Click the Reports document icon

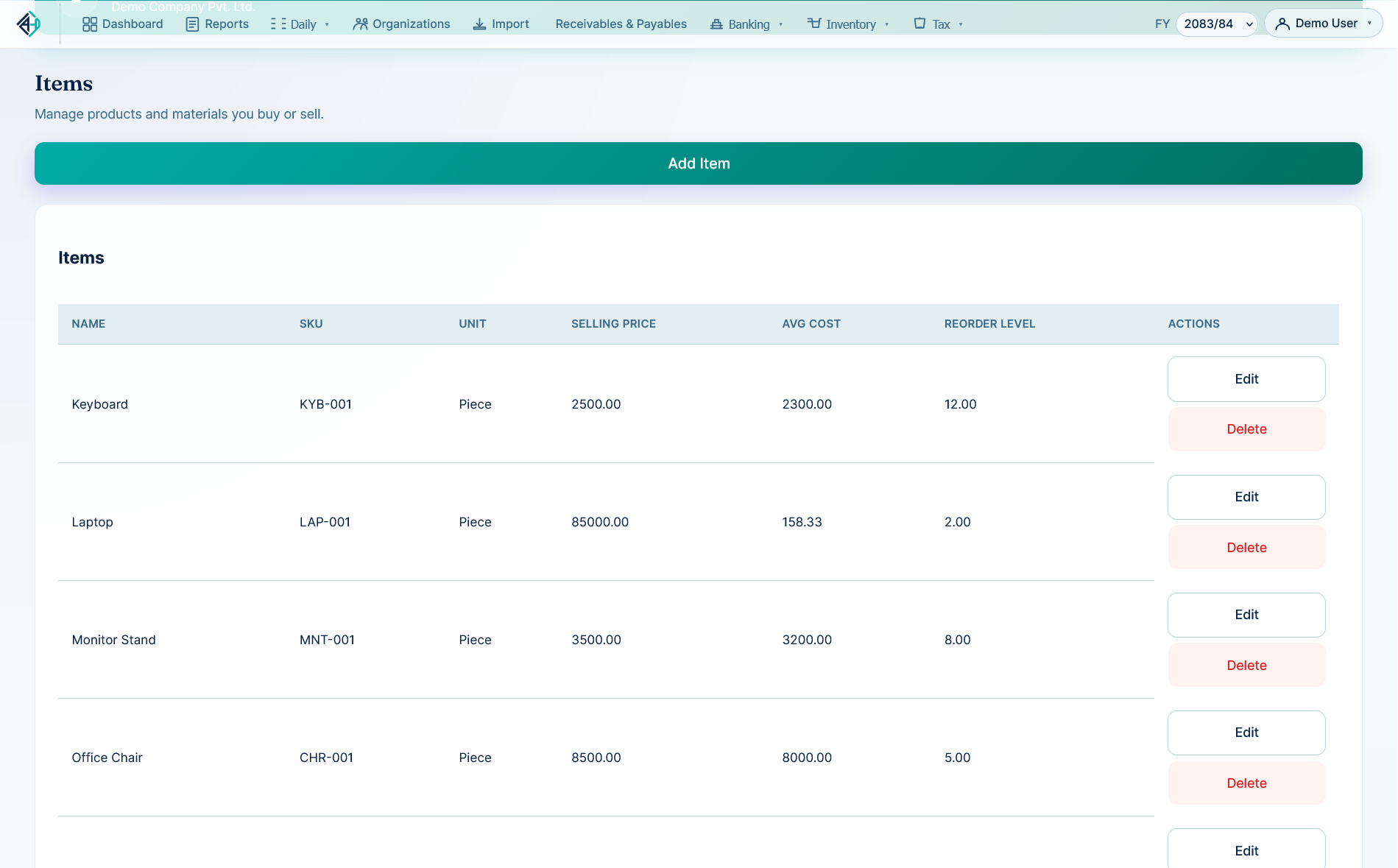coord(192,24)
